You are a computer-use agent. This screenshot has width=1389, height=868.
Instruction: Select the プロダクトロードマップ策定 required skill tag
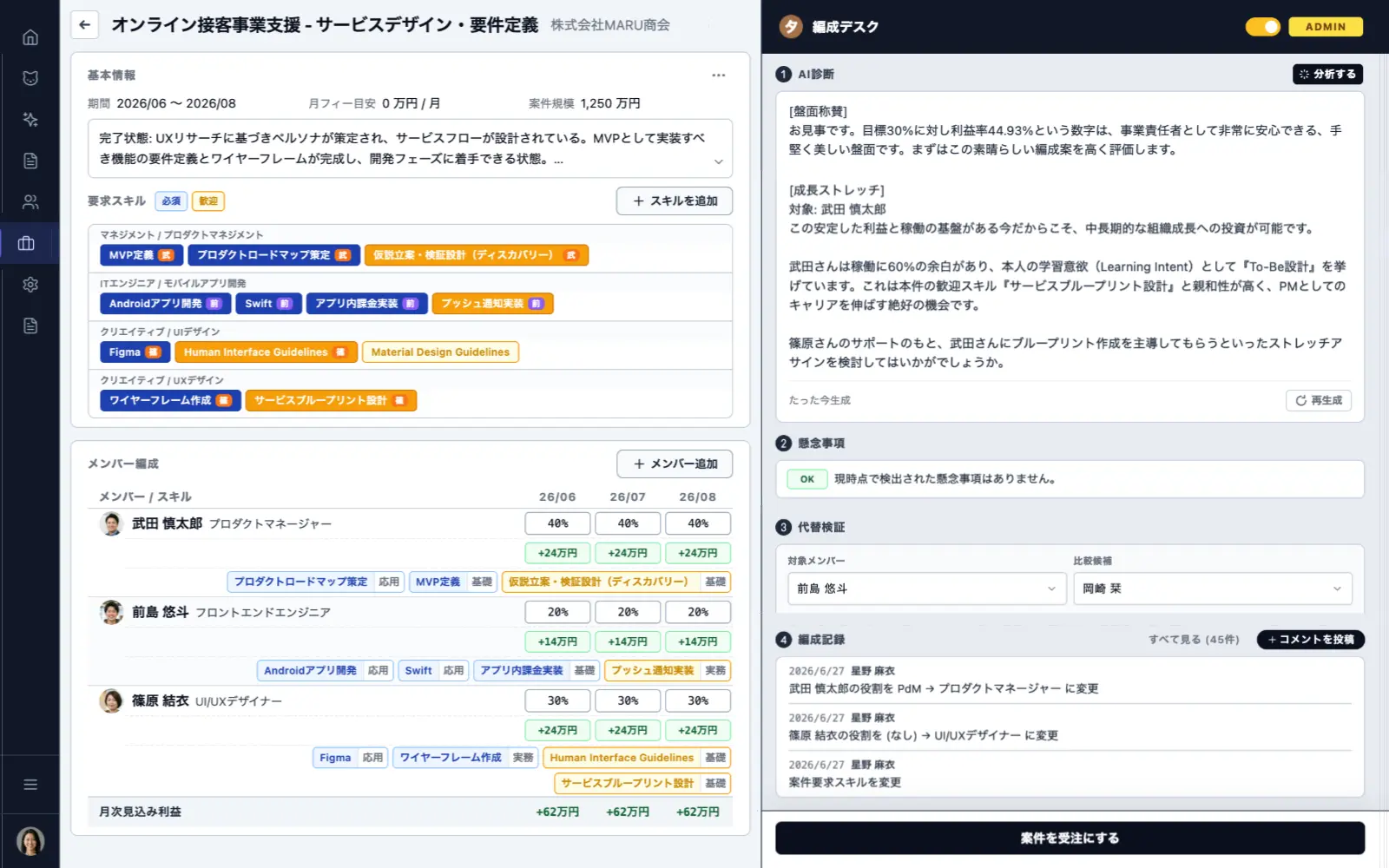[x=273, y=255]
